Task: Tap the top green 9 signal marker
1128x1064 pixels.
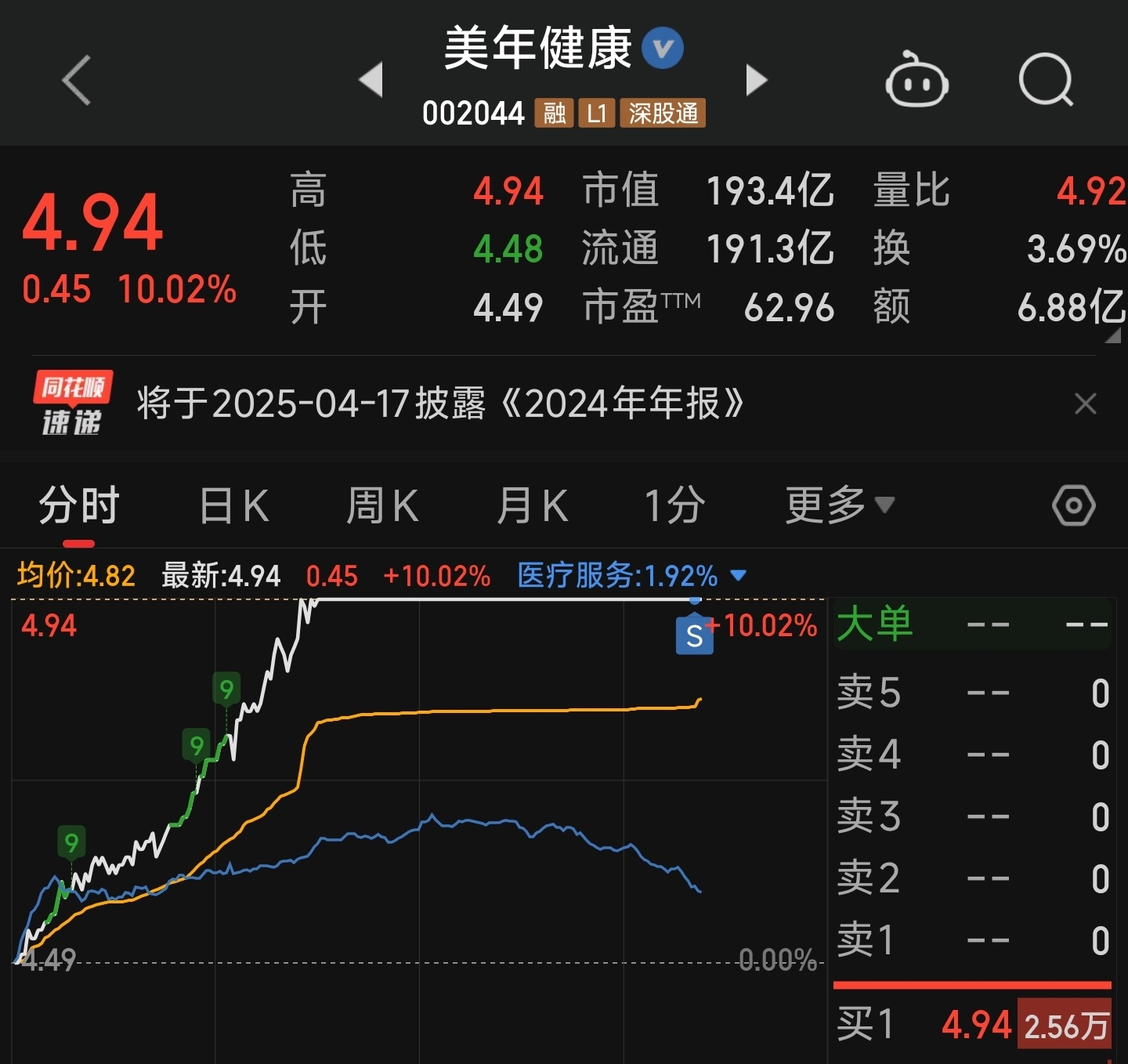Action: pos(226,689)
